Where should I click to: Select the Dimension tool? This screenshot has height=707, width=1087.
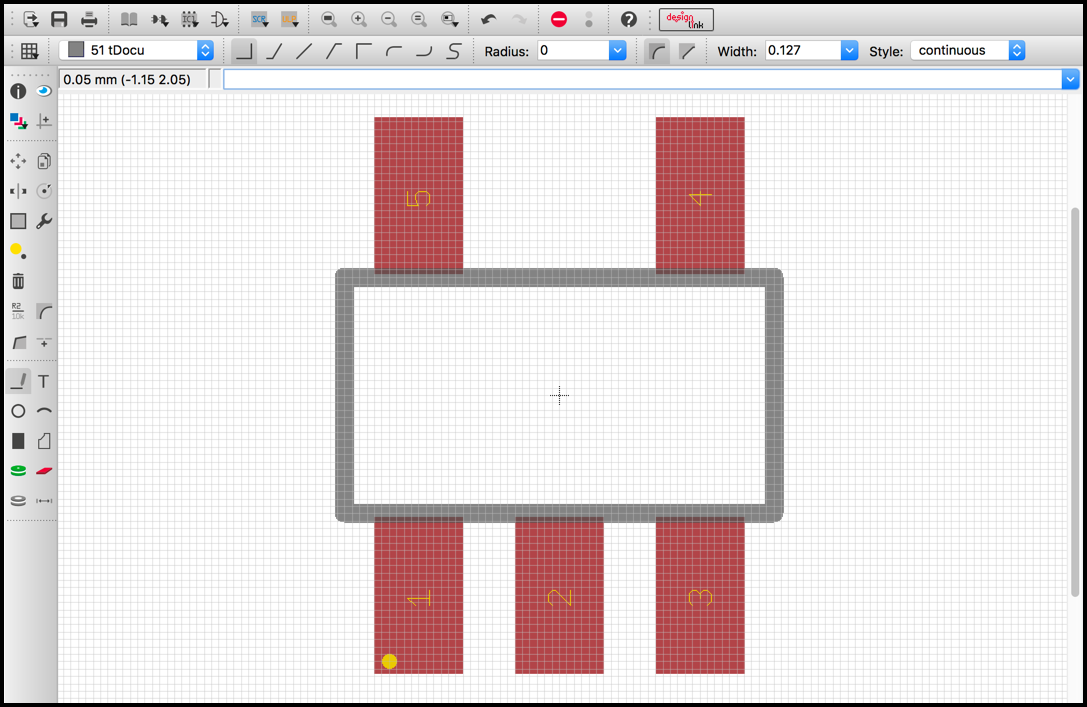[44, 500]
